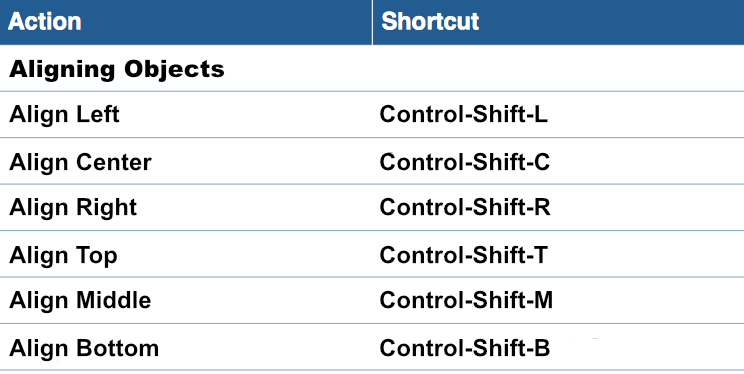Click the word Bottom in Align Bottom
The width and height of the screenshot is (744, 374).
(117, 349)
